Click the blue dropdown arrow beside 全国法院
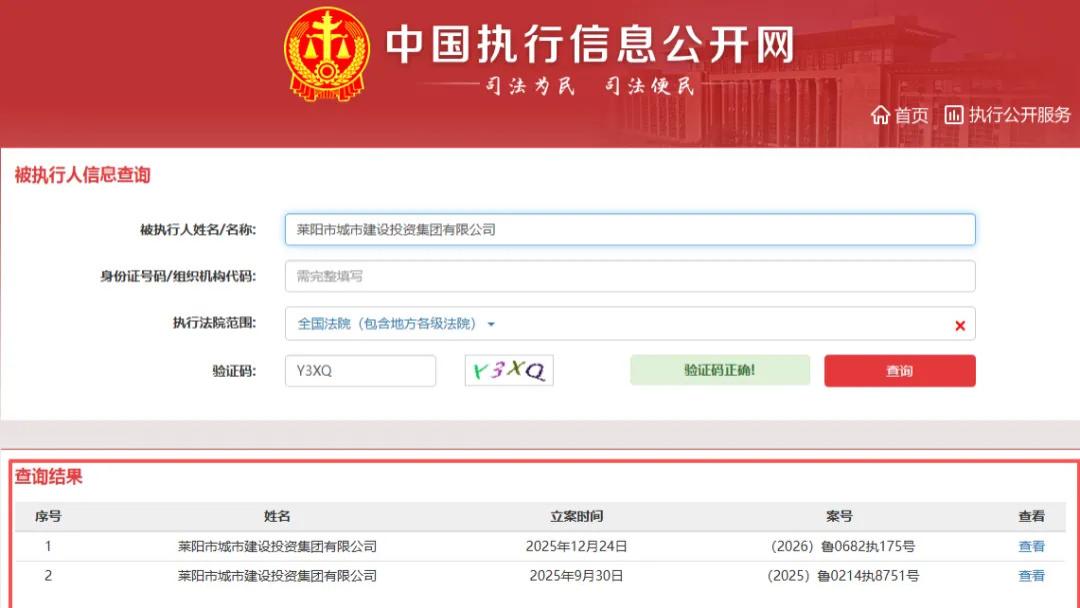This screenshot has width=1080, height=608. (x=491, y=324)
